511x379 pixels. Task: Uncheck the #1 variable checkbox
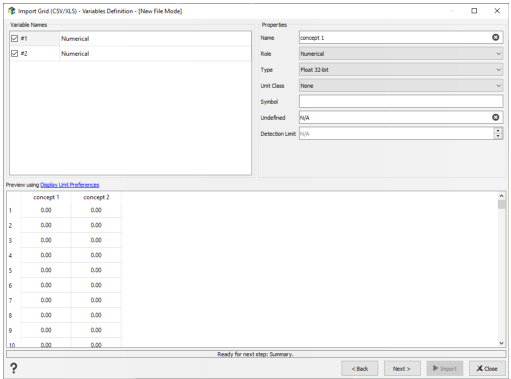14,38
